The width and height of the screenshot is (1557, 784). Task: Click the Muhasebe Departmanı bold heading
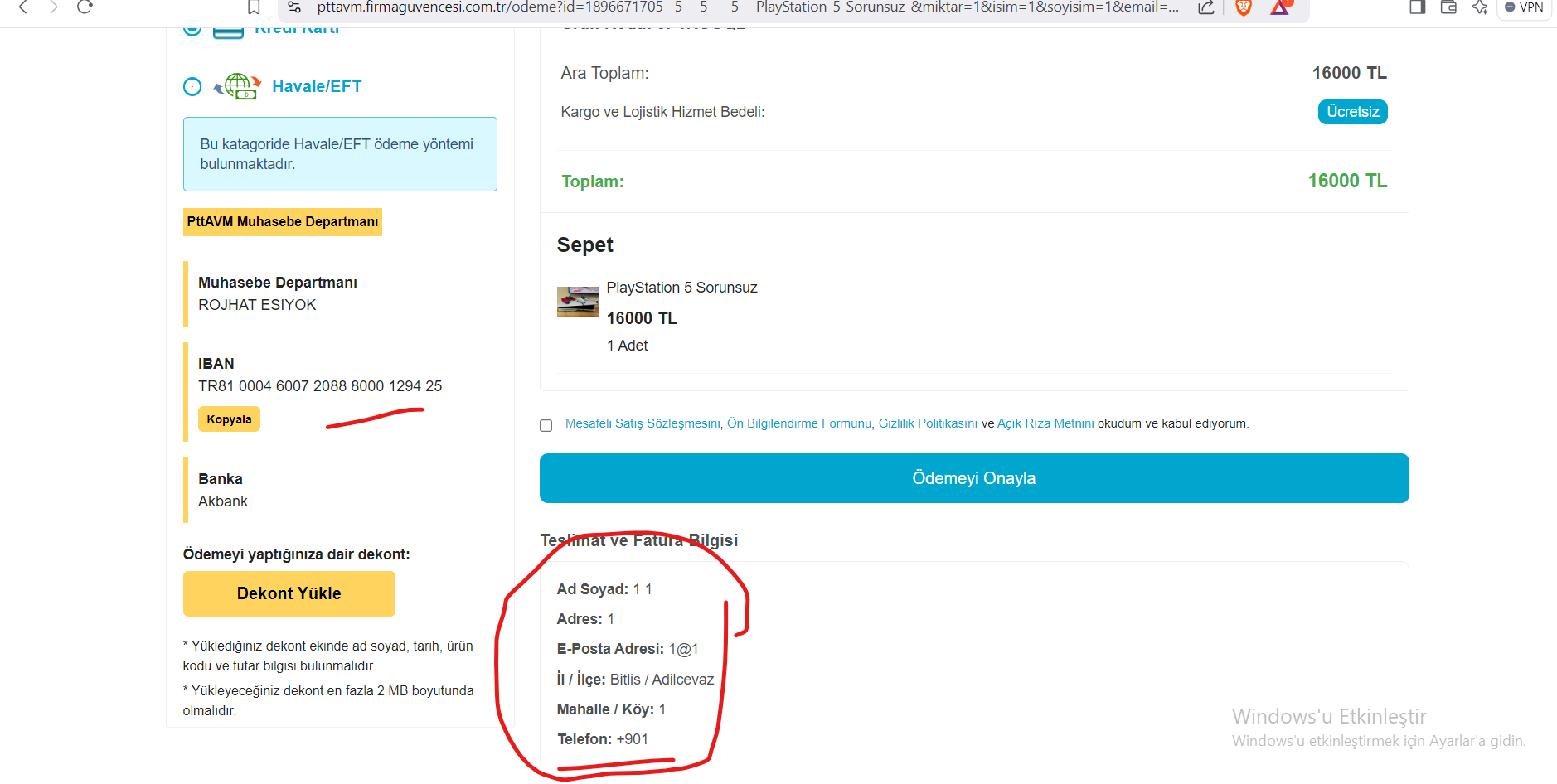[x=278, y=283]
